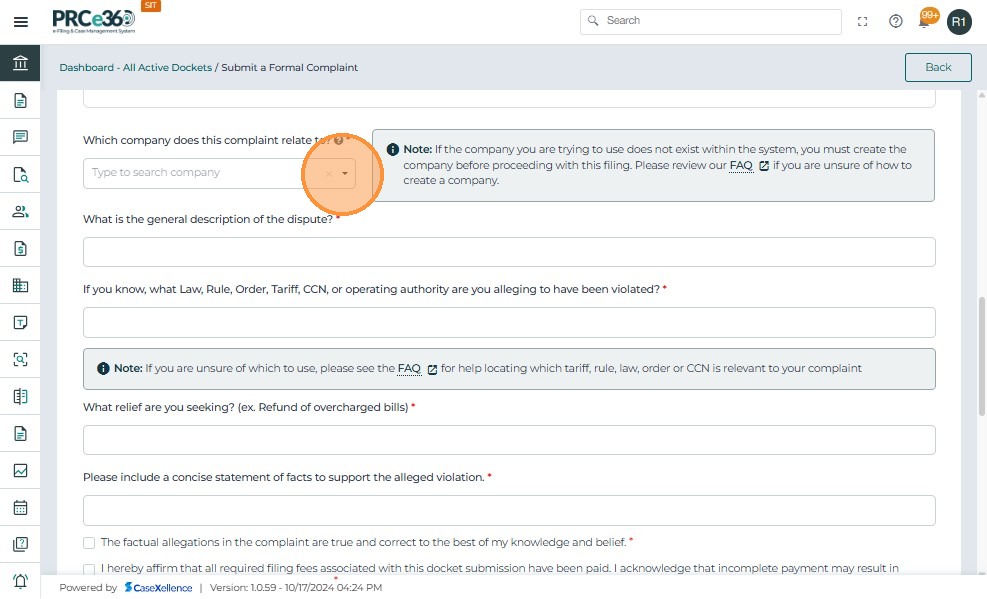
Task: Click the Back button
Action: (938, 67)
